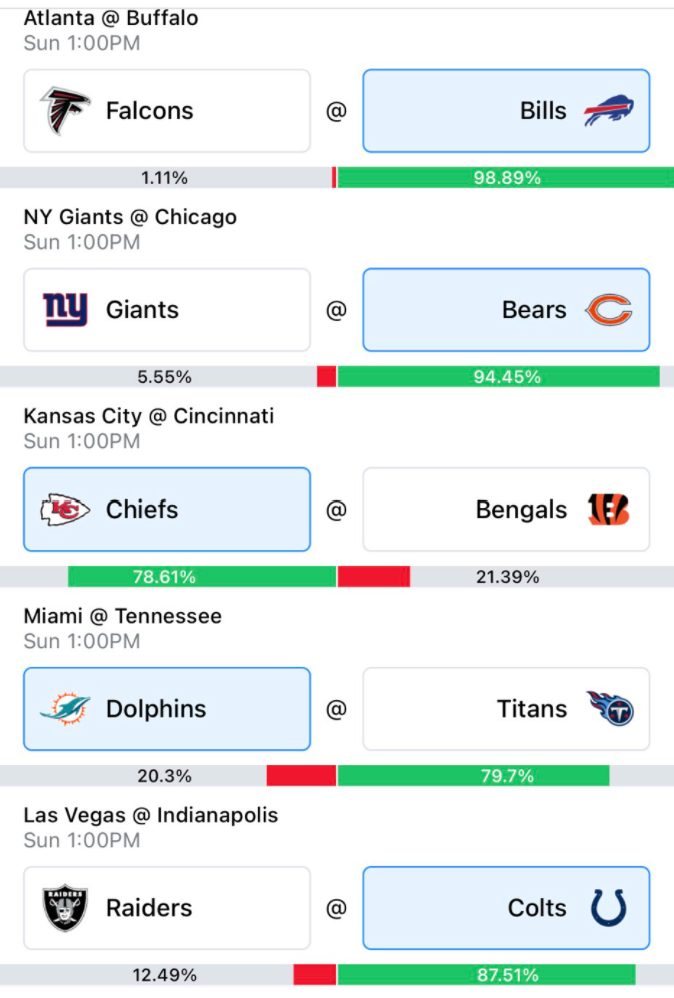Screen dimensions: 674x998
Task: Click the Tennessee Titans logo
Action: click(610, 708)
